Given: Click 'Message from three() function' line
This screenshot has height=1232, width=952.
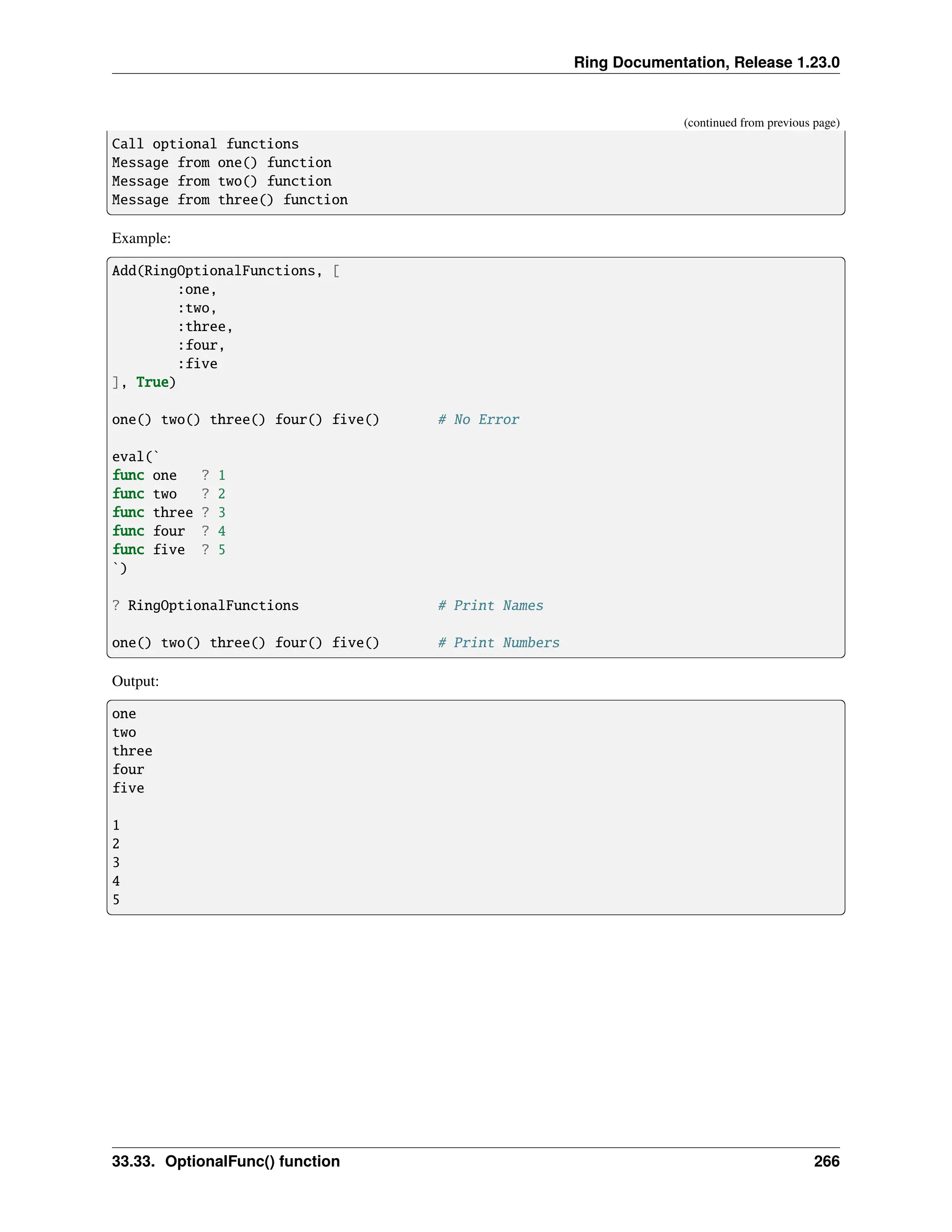Looking at the screenshot, I should tap(230, 200).
